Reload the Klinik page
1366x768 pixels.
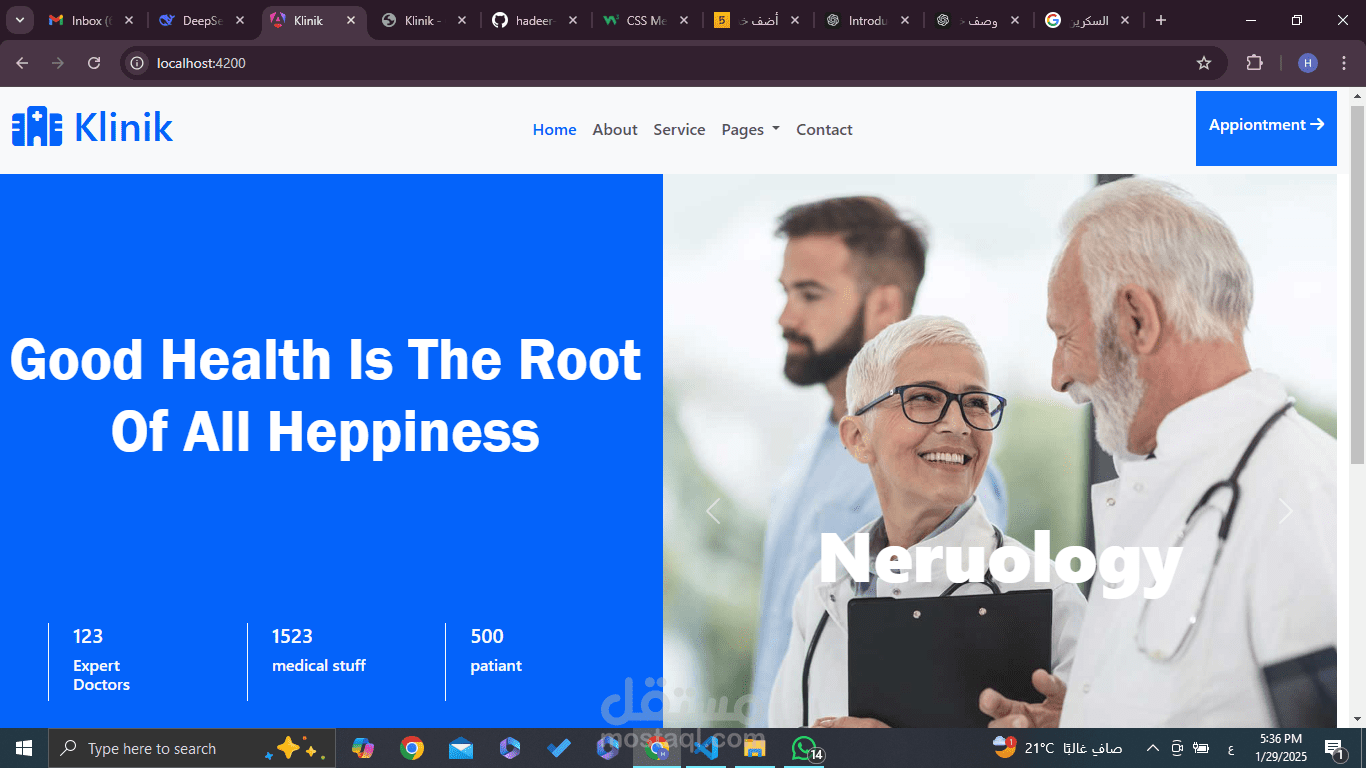pos(93,62)
